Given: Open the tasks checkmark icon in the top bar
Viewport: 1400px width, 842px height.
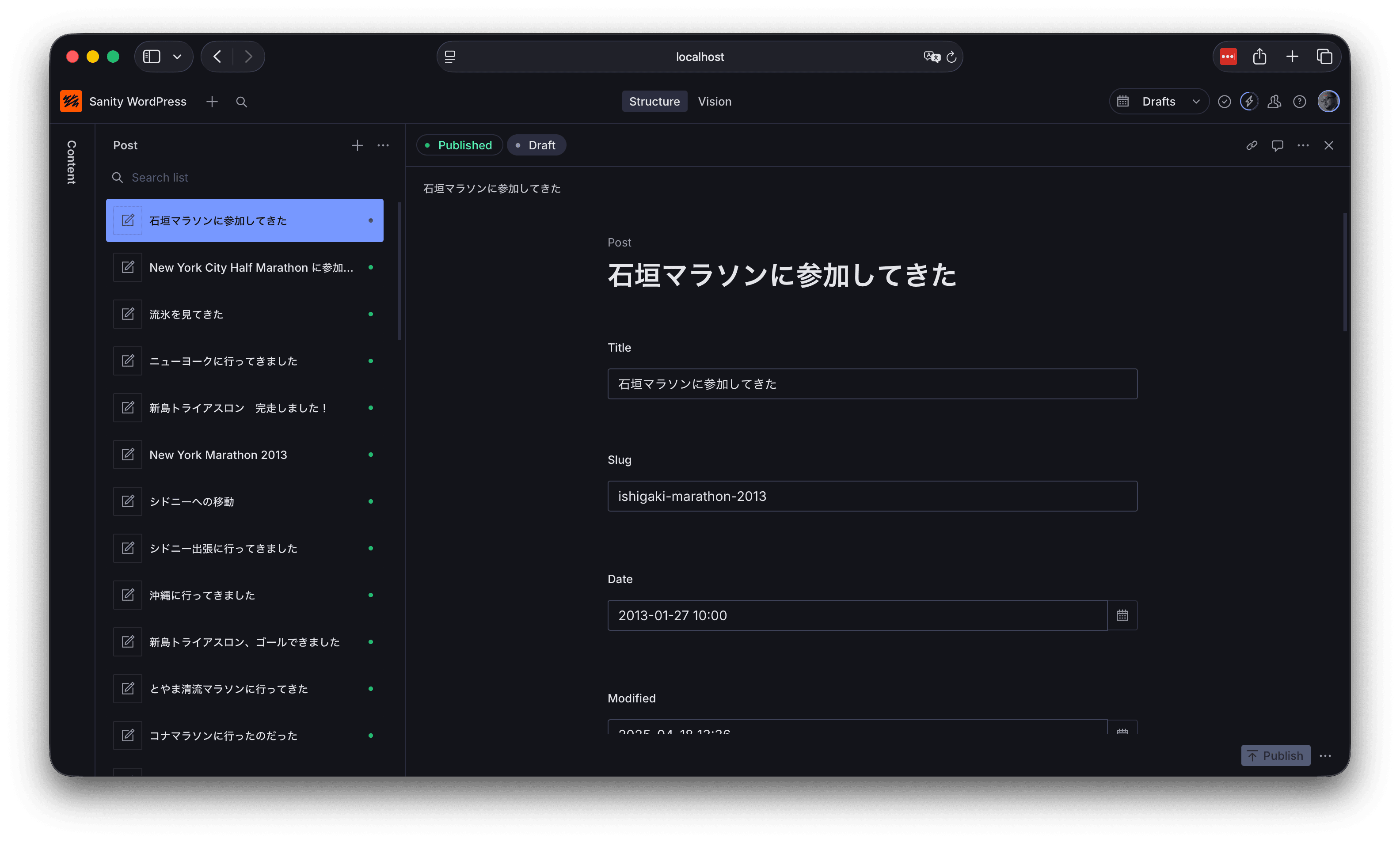Looking at the screenshot, I should click(1224, 102).
